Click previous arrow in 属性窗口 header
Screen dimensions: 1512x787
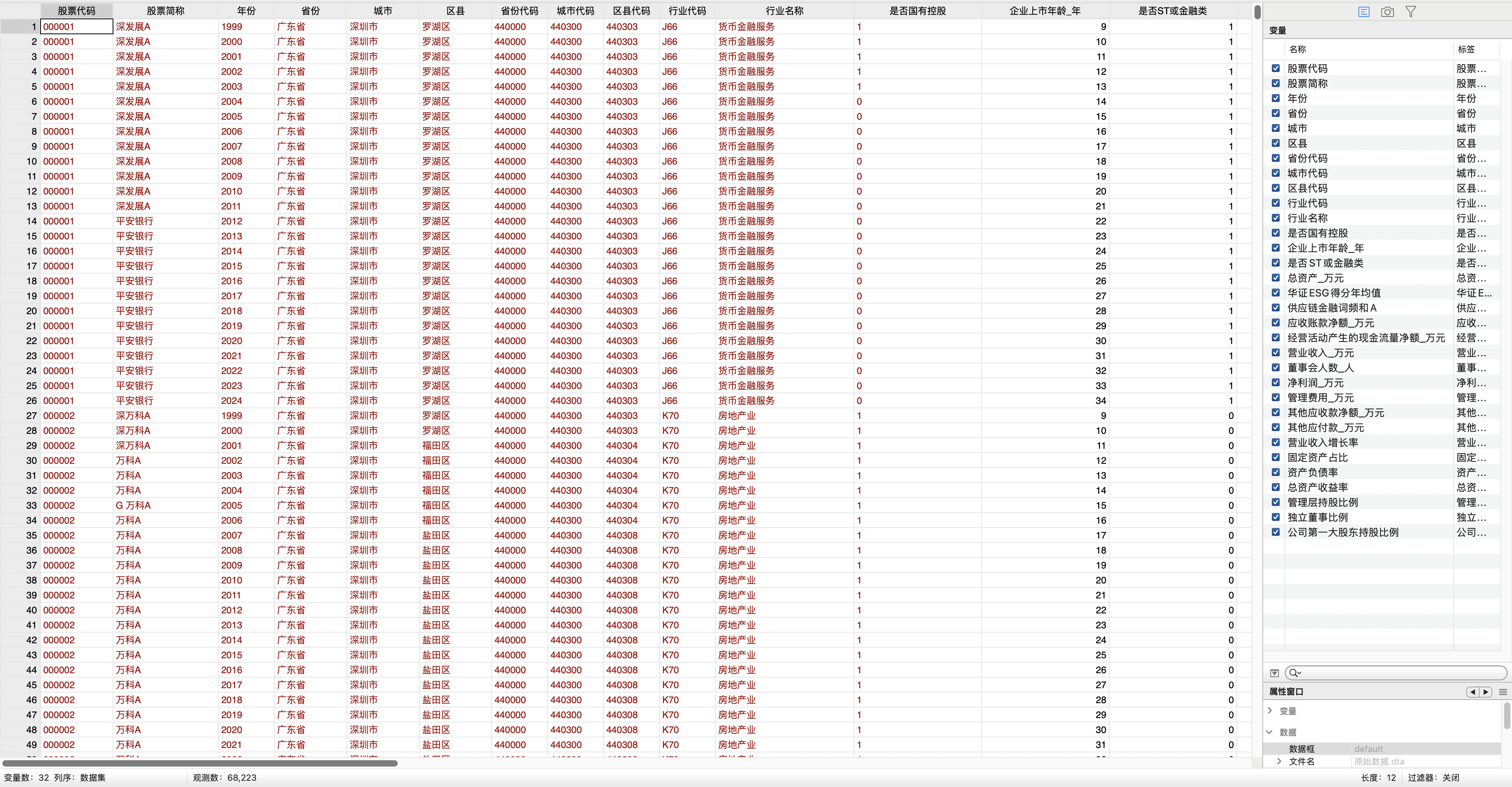pyautogui.click(x=1472, y=692)
